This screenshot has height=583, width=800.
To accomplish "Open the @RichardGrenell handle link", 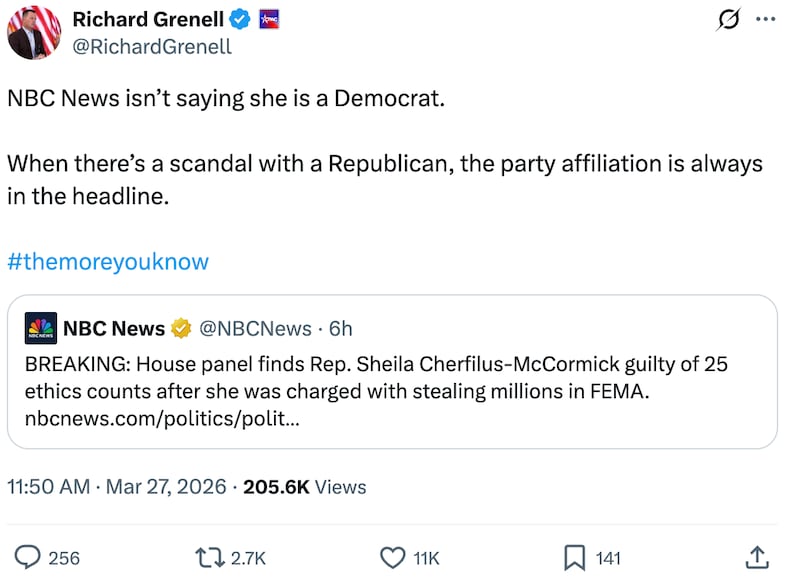I will [x=152, y=46].
